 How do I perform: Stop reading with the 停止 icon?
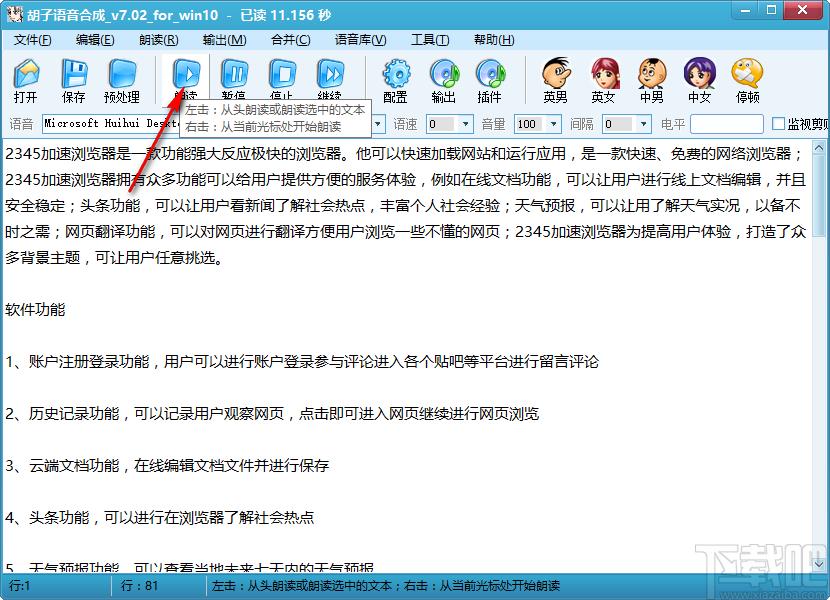coord(282,74)
